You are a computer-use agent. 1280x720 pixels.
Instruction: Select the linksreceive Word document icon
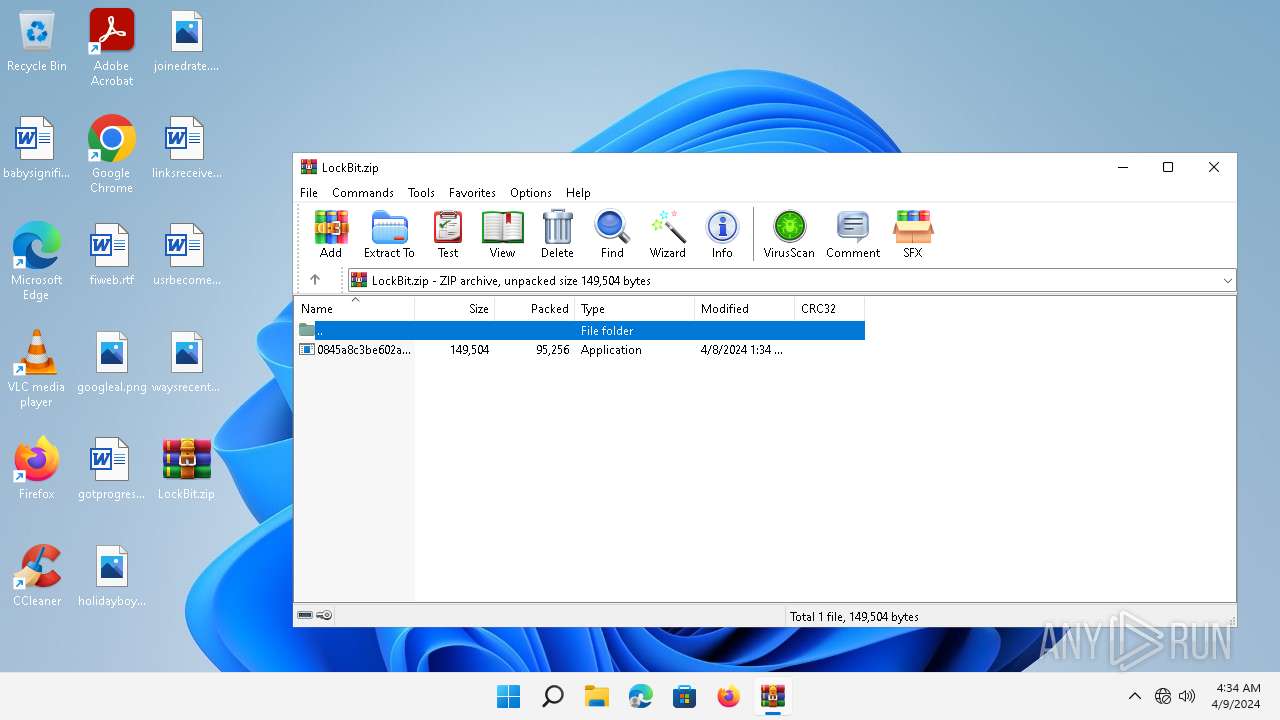[x=187, y=148]
